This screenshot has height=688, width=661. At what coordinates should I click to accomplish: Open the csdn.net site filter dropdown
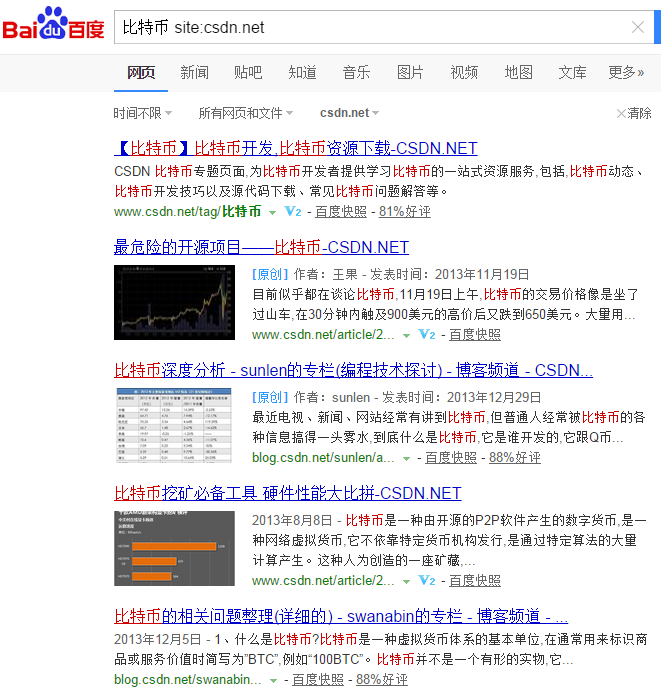coord(349,113)
